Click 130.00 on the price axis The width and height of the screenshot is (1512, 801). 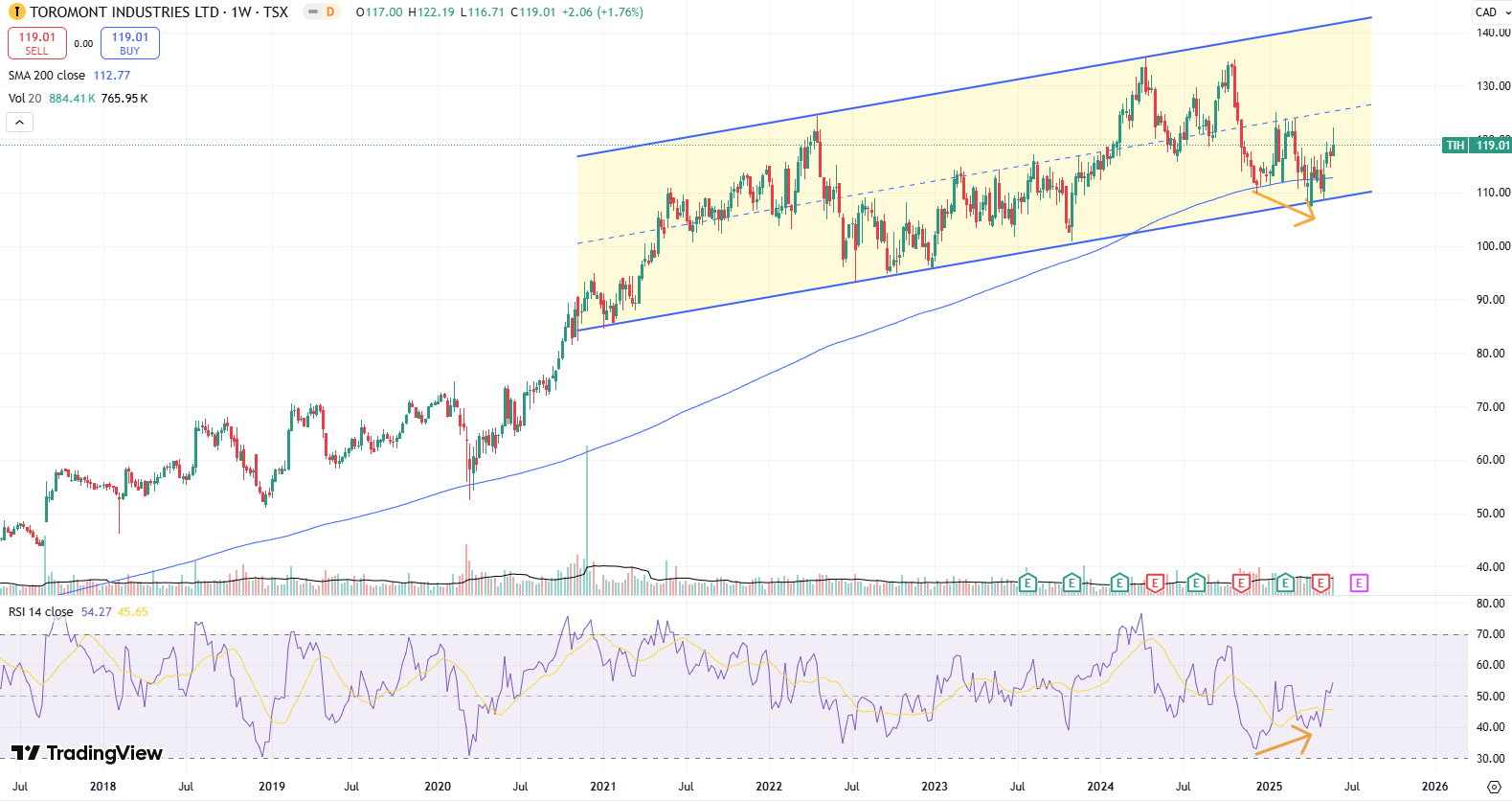pos(1493,86)
